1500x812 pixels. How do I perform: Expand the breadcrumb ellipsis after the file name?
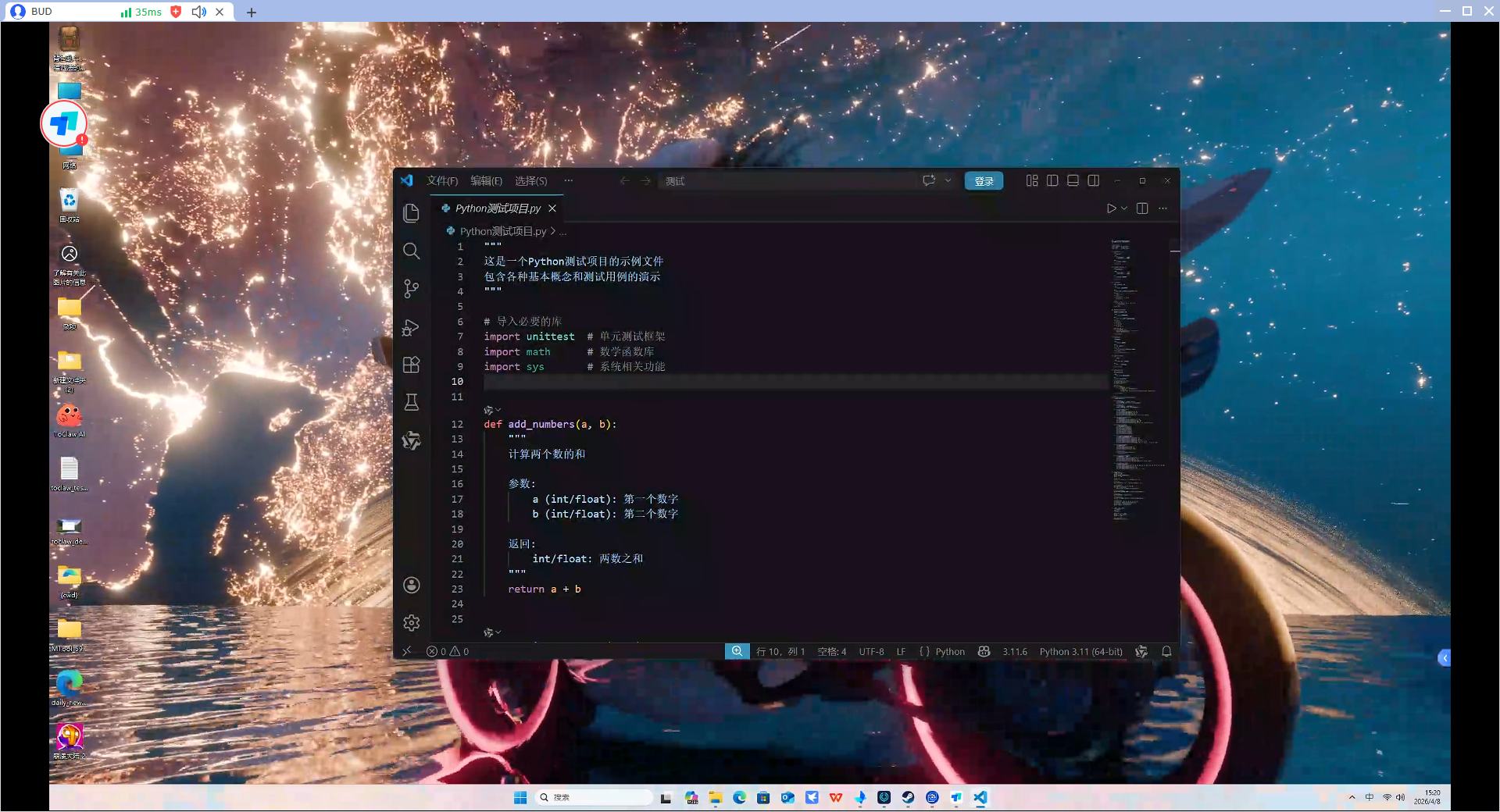pyautogui.click(x=562, y=232)
